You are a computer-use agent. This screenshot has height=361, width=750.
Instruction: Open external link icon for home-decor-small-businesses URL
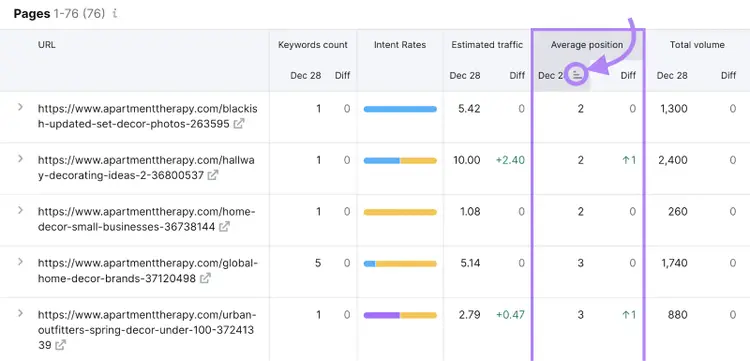224,227
